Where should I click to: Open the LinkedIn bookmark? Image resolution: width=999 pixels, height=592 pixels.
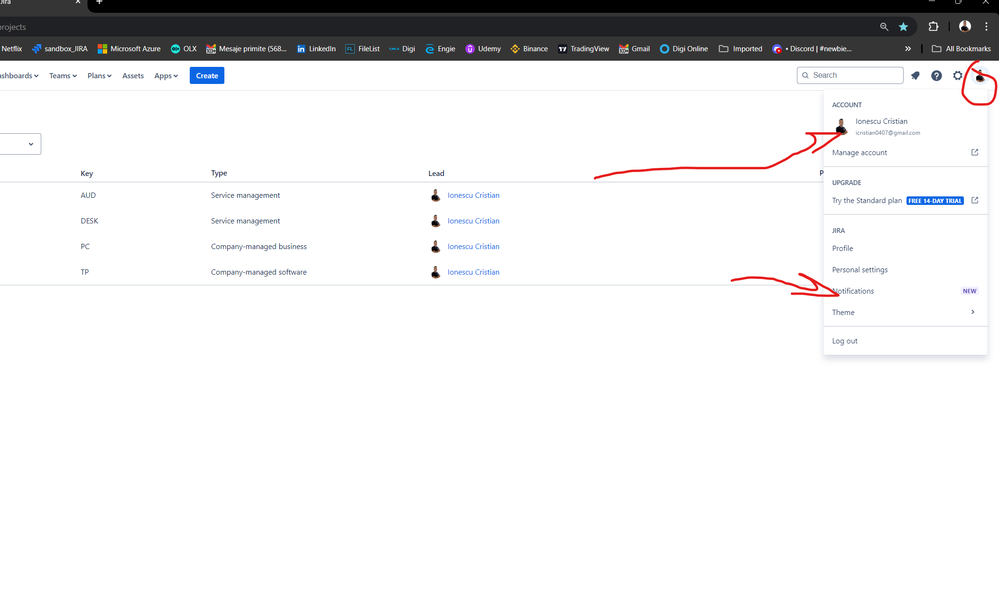click(x=316, y=48)
